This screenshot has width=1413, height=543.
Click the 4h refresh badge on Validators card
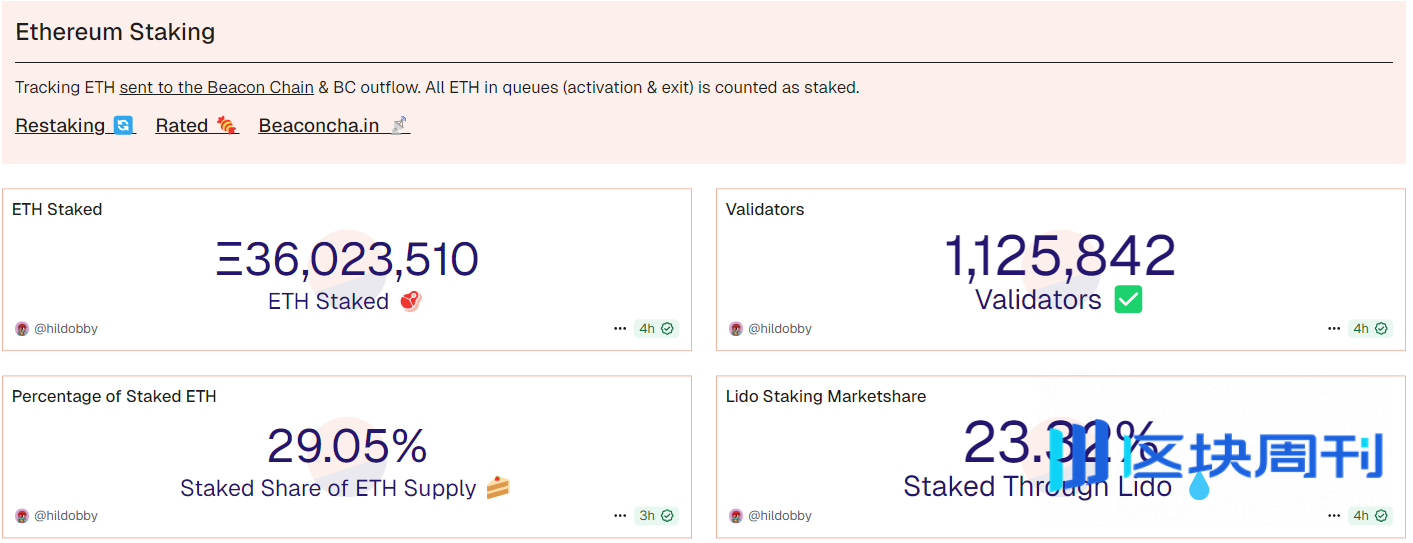coord(1370,328)
